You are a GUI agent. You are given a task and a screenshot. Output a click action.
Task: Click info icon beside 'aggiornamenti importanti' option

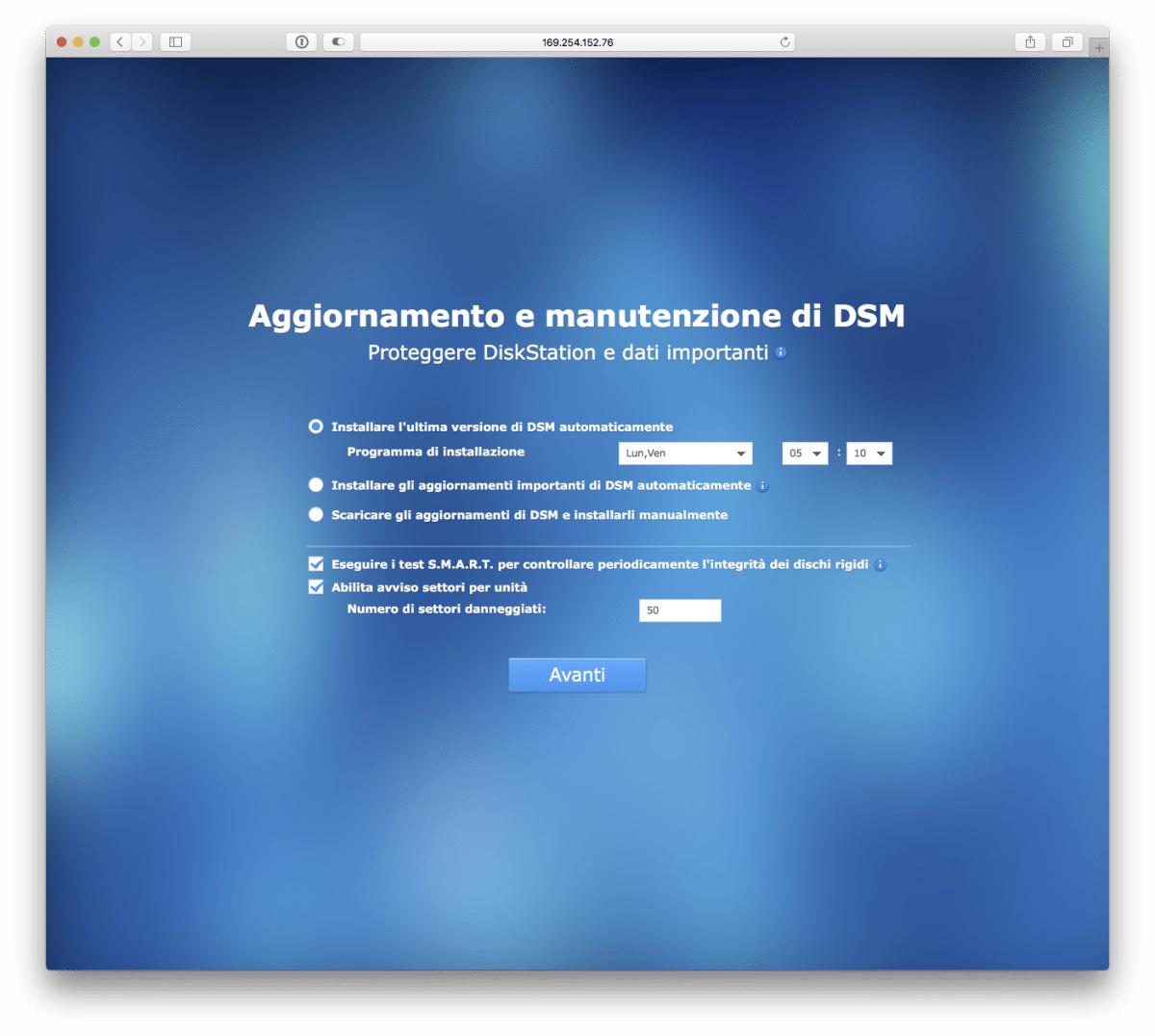coord(762,486)
